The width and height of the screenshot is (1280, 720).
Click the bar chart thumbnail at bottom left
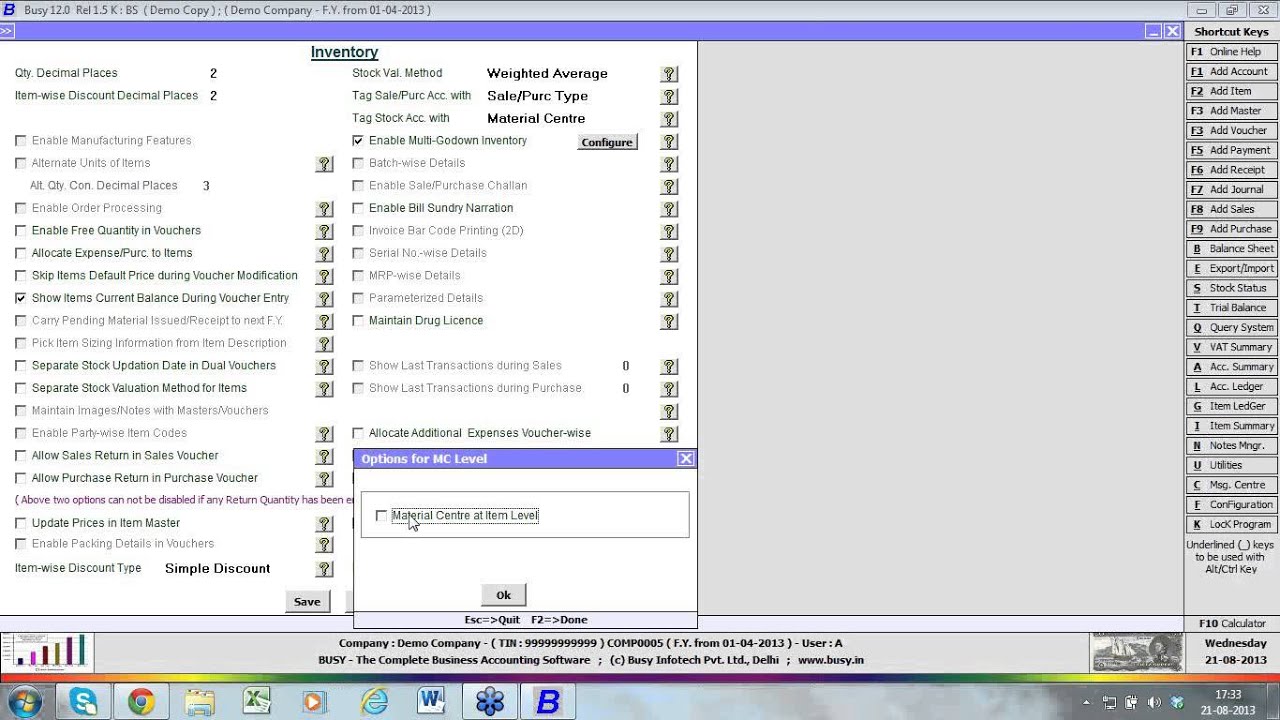coord(47,653)
